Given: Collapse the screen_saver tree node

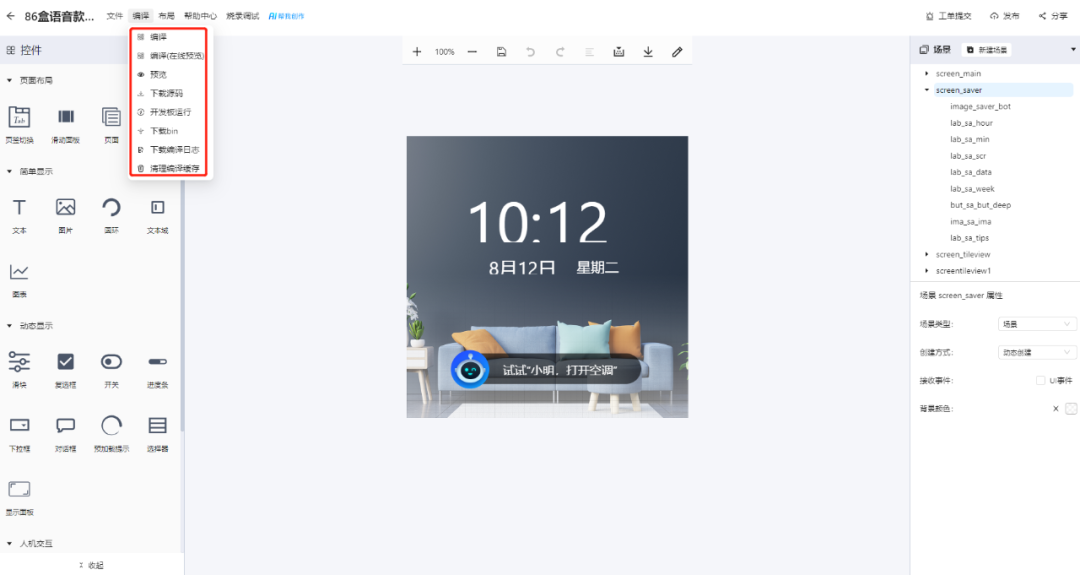Looking at the screenshot, I should click(926, 90).
